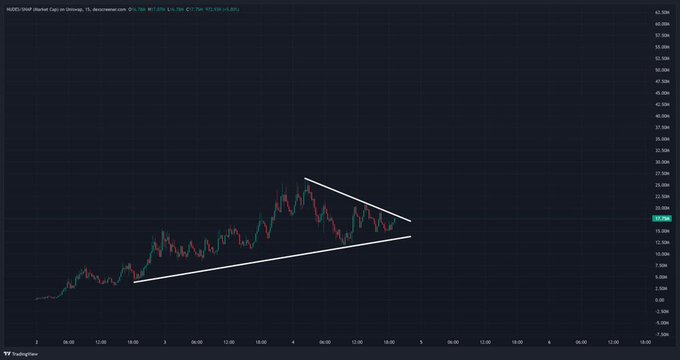Select the upper descending white trendline
Screen dimensions: 680x360
[x=357, y=200]
